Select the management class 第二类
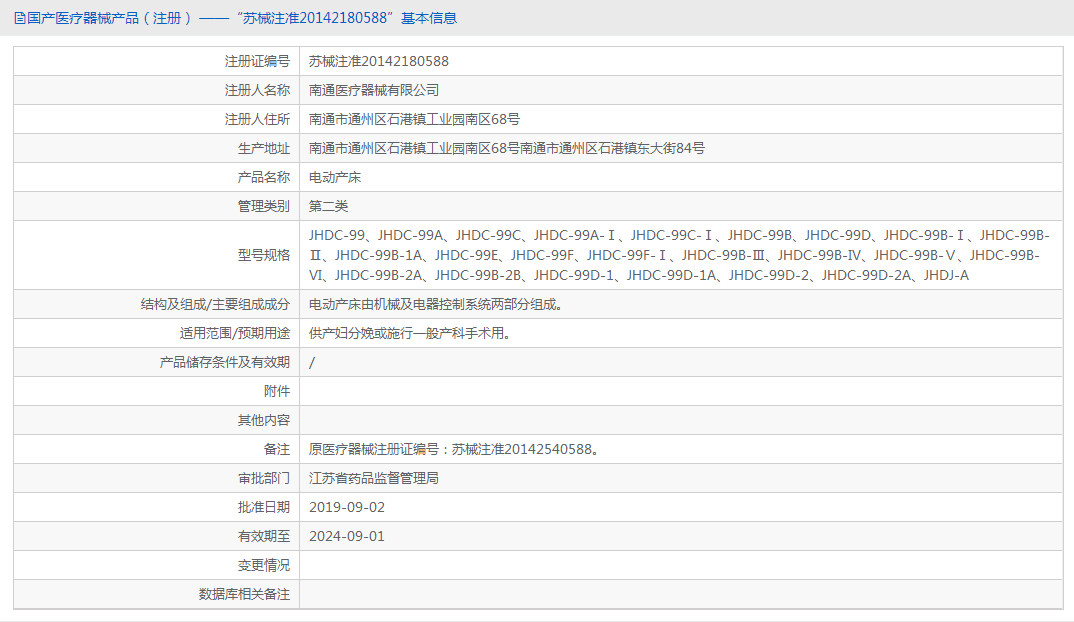 coord(328,206)
